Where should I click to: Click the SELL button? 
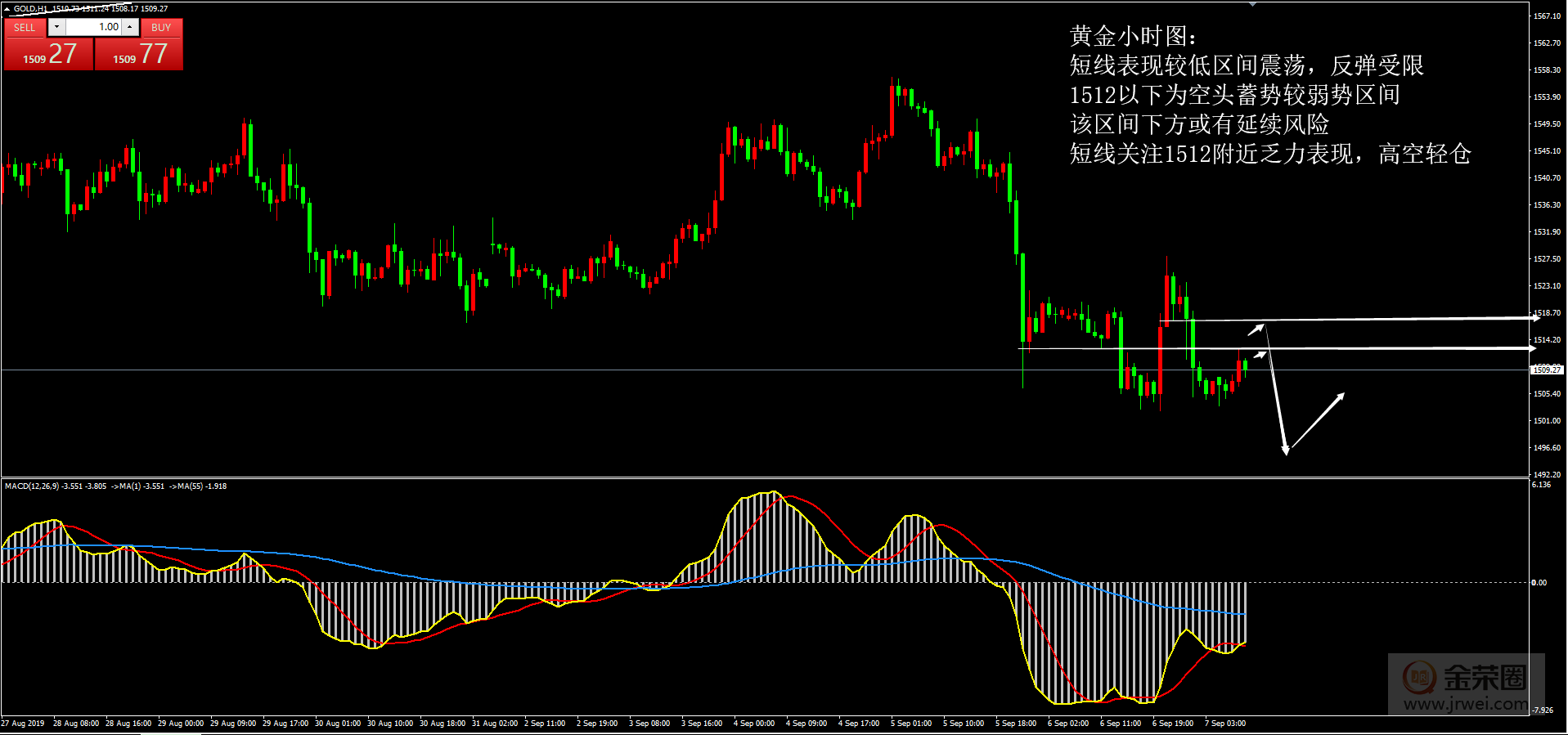[x=25, y=27]
